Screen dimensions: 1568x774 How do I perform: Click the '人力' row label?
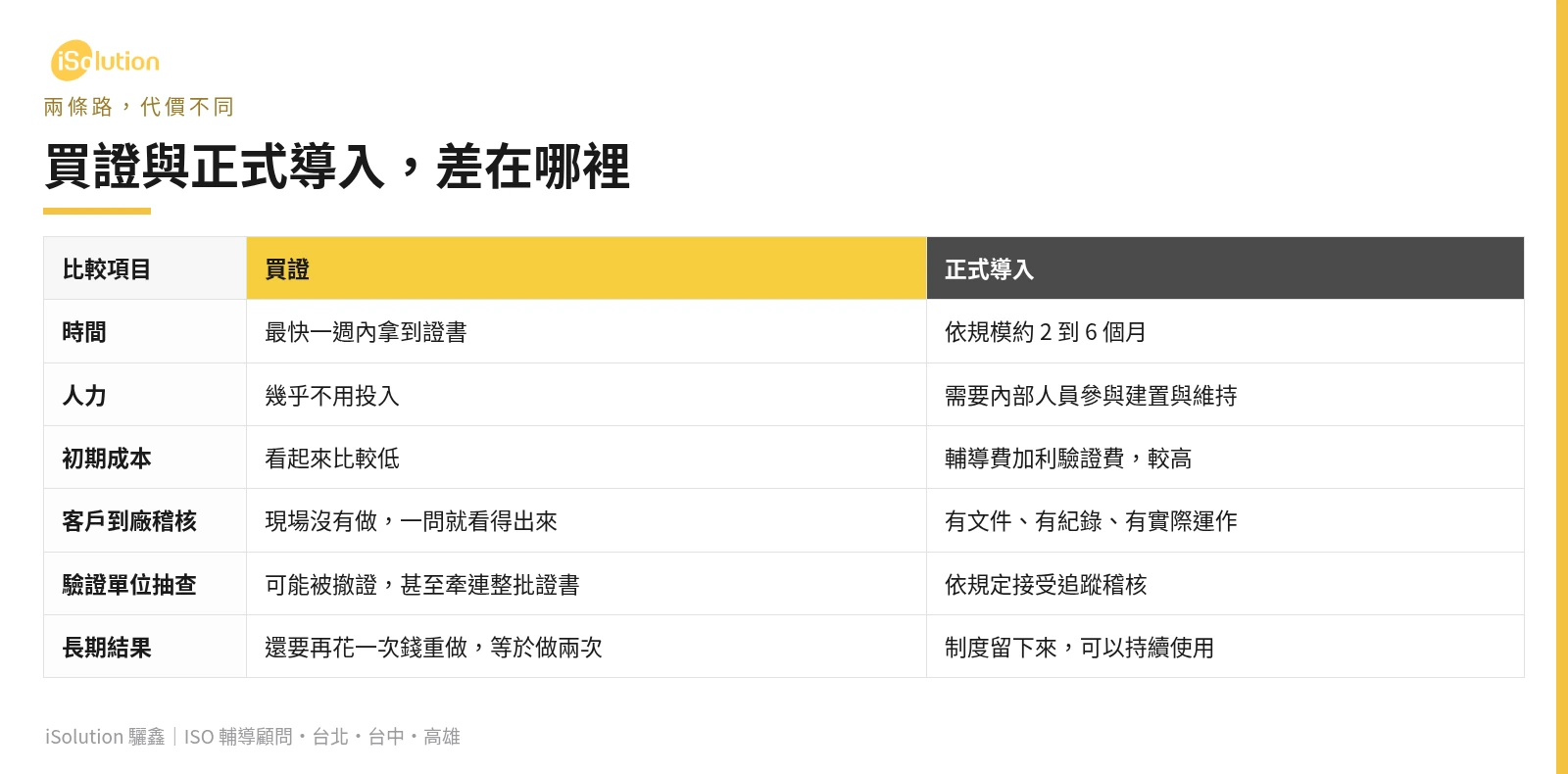[x=145, y=395]
